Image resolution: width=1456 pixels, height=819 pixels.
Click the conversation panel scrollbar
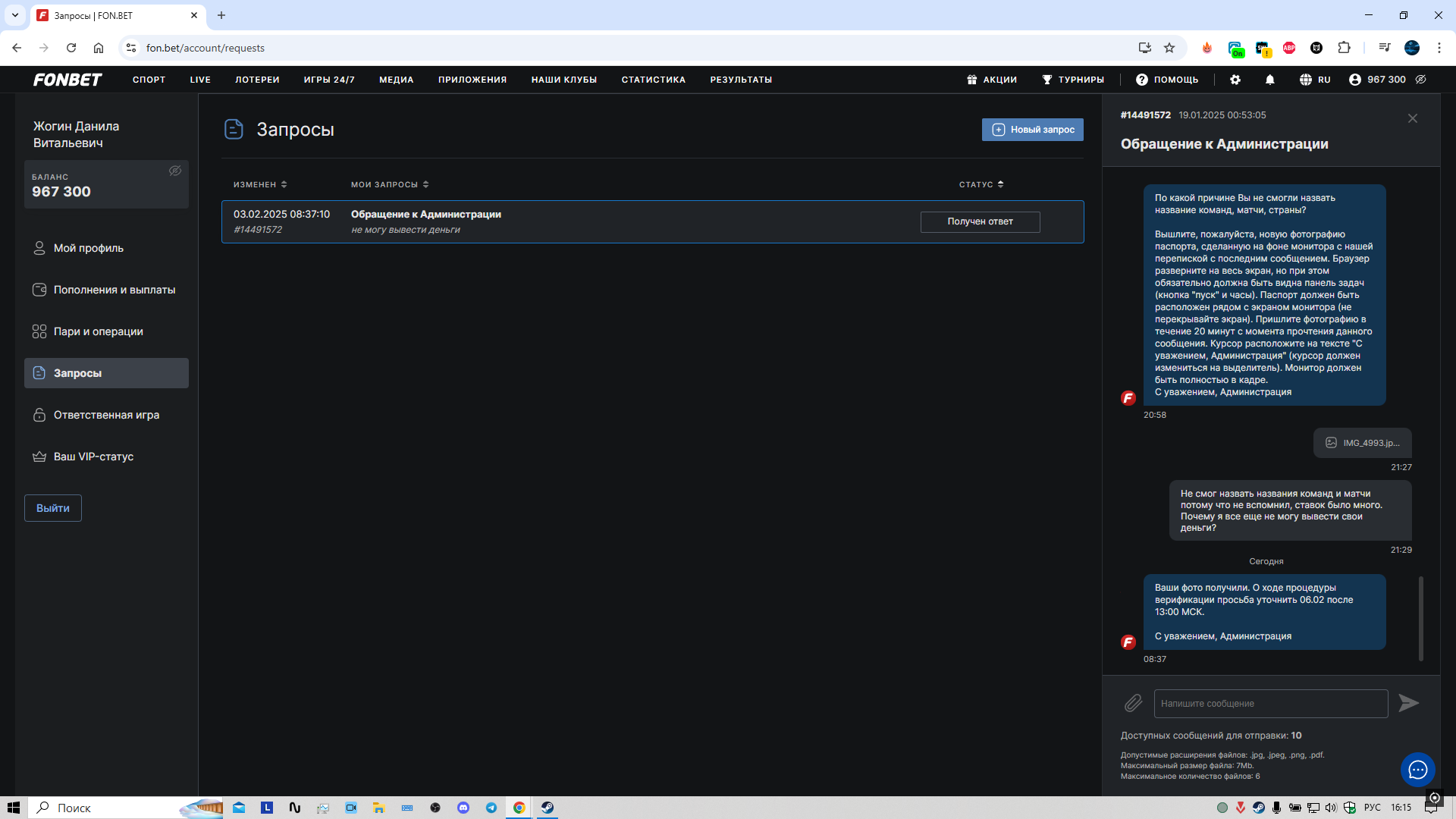[1421, 619]
